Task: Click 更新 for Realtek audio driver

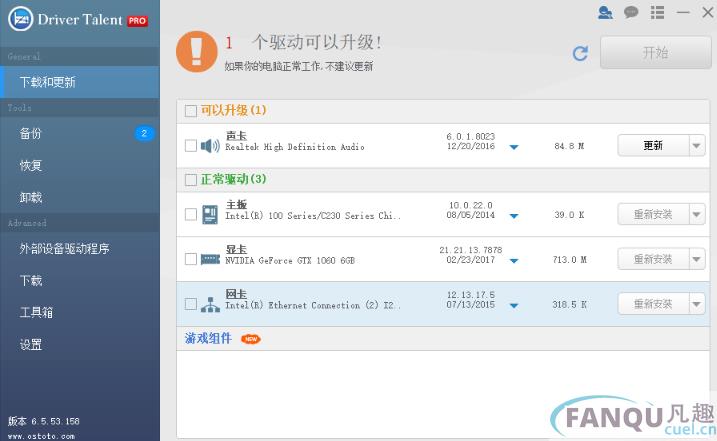Action: pos(653,146)
